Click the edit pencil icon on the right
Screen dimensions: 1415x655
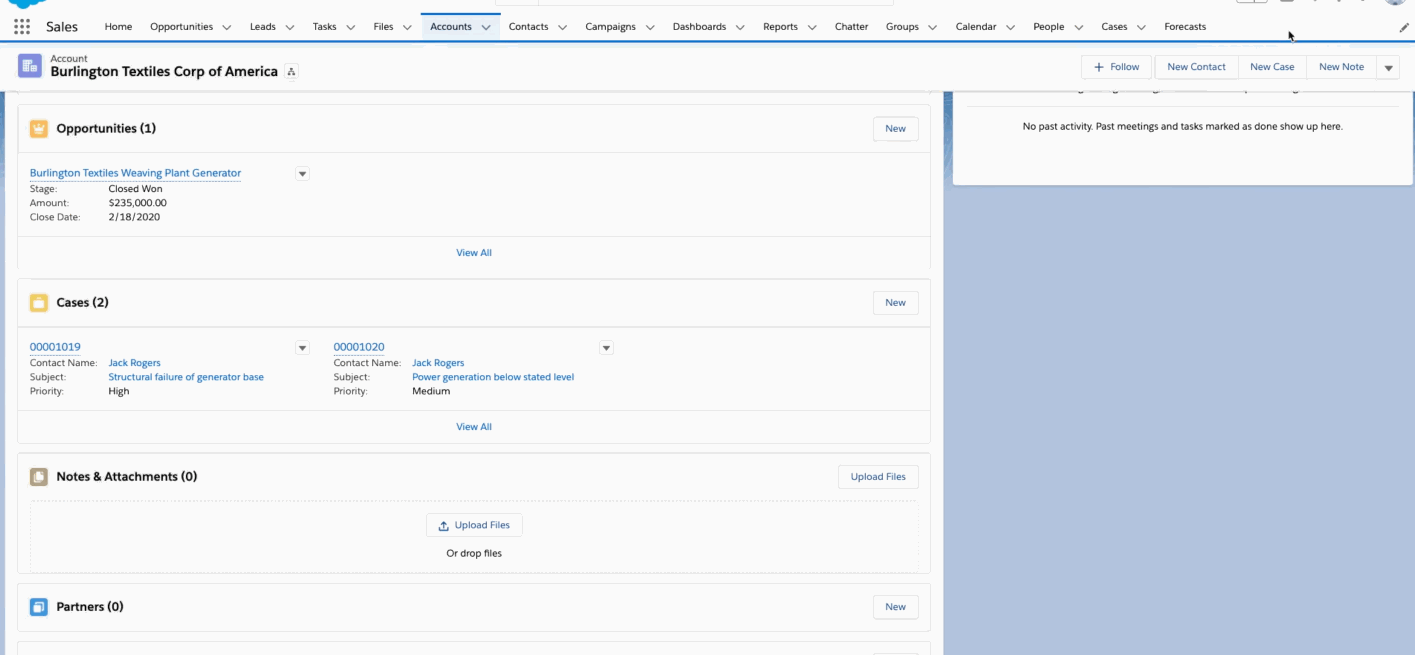click(1404, 27)
